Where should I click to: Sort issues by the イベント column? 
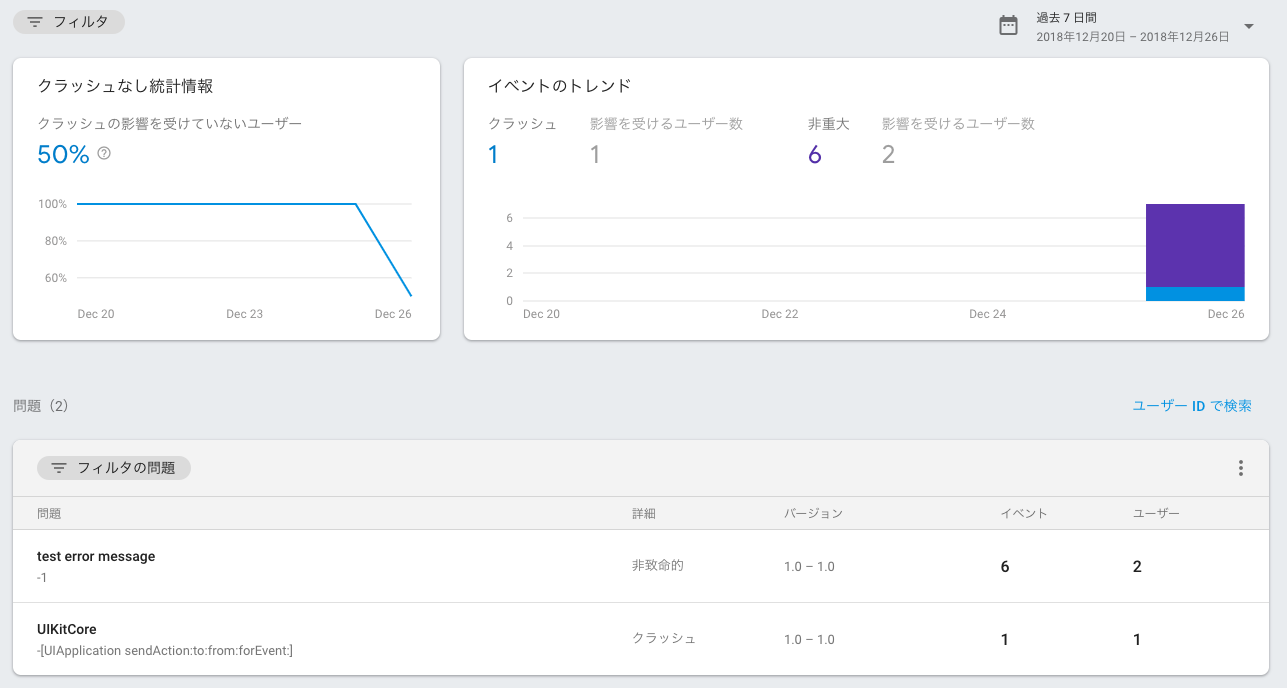point(1022,513)
